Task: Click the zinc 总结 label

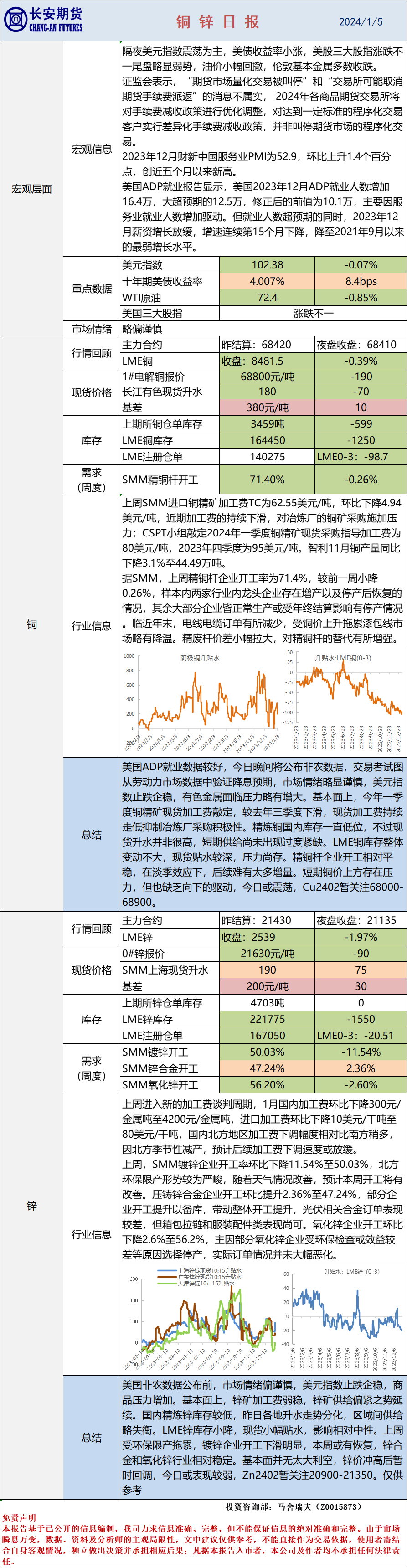Action: pyautogui.click(x=92, y=1437)
